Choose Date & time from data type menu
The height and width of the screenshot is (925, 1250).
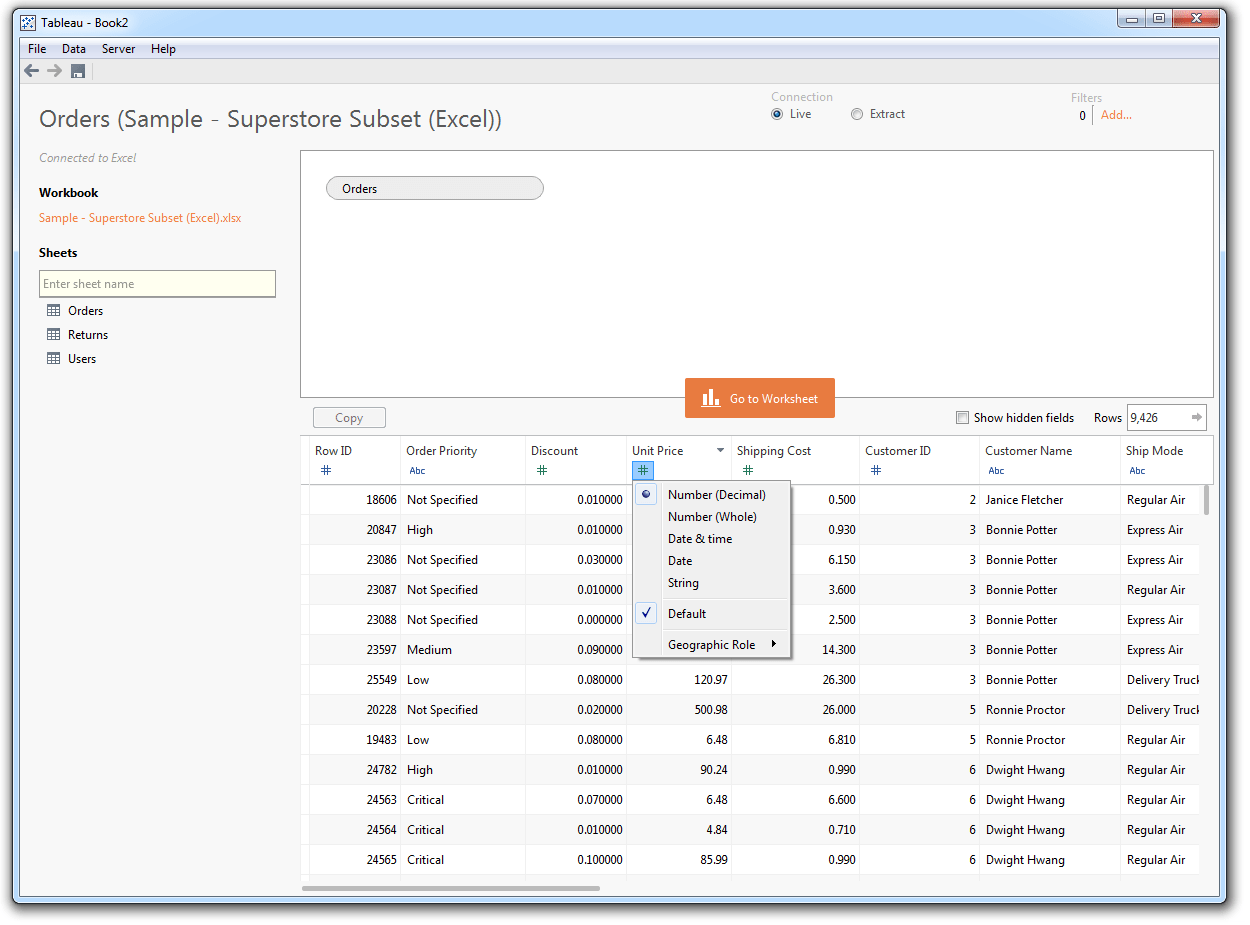pyautogui.click(x=711, y=538)
